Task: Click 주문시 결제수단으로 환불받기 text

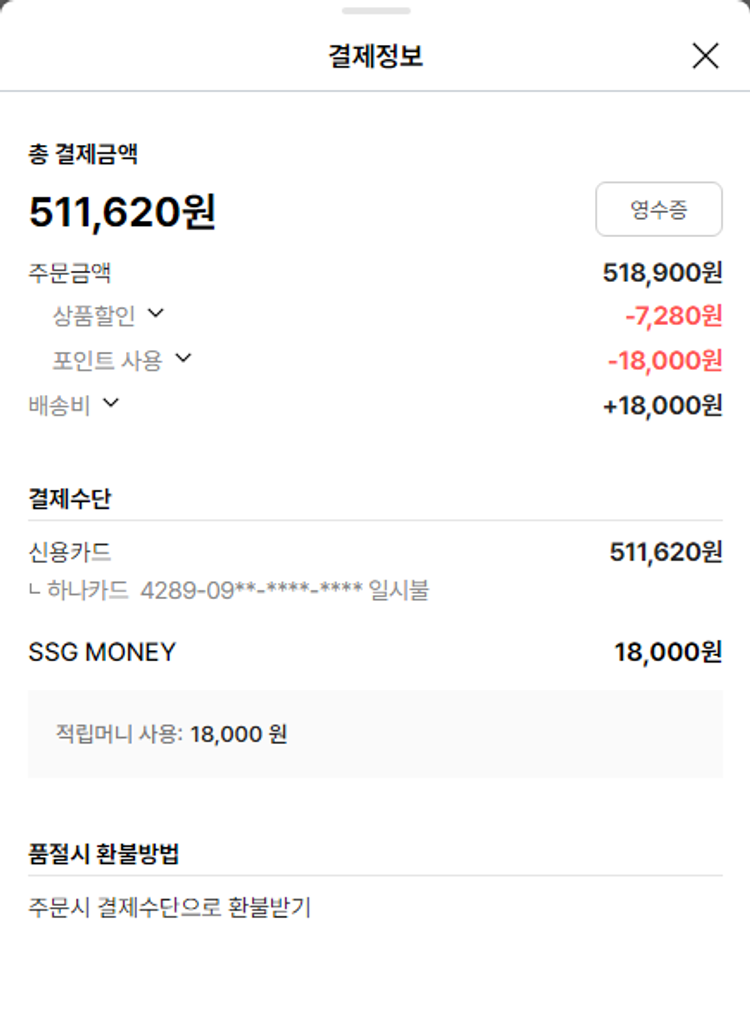Action: point(170,908)
